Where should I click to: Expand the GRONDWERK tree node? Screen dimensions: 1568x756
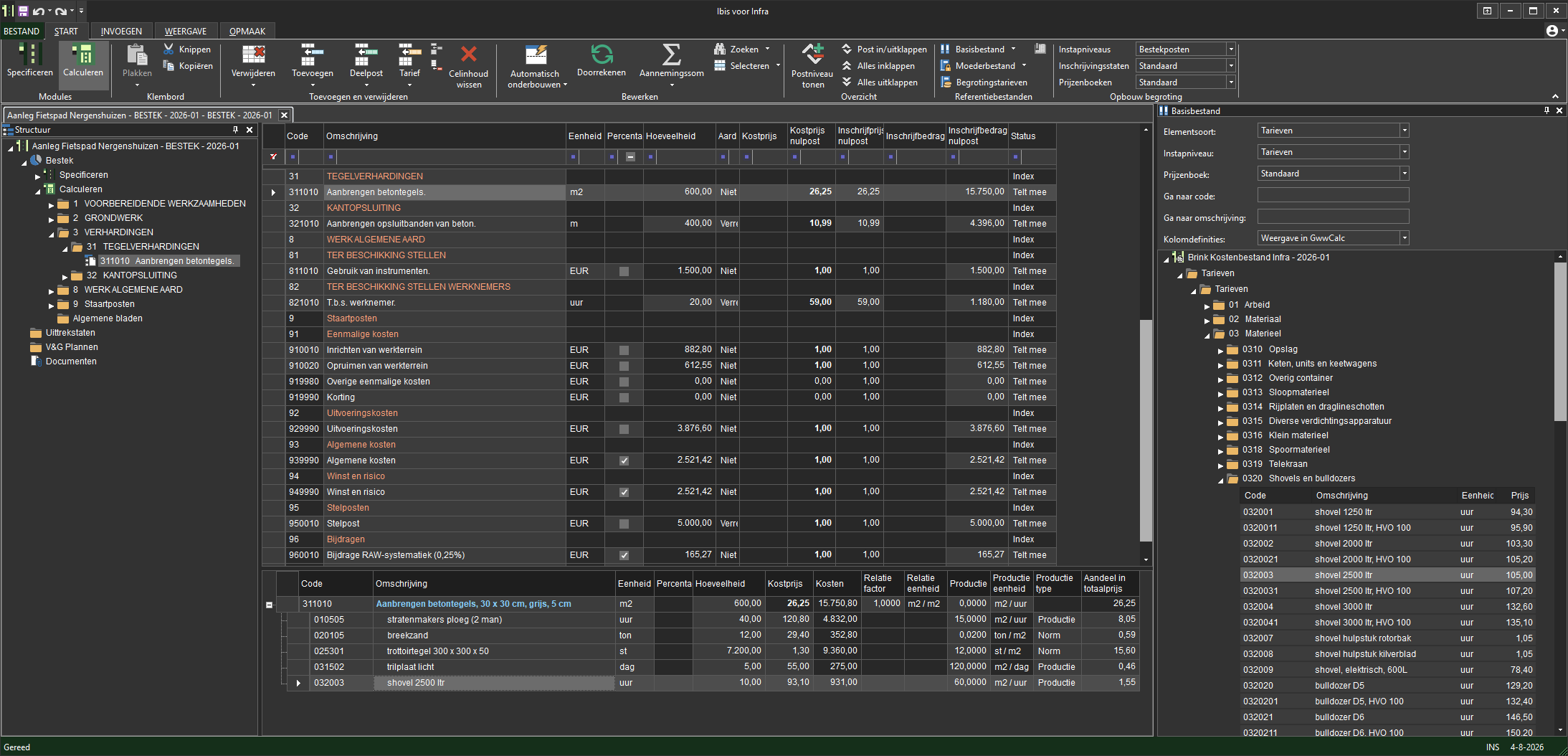(52, 219)
